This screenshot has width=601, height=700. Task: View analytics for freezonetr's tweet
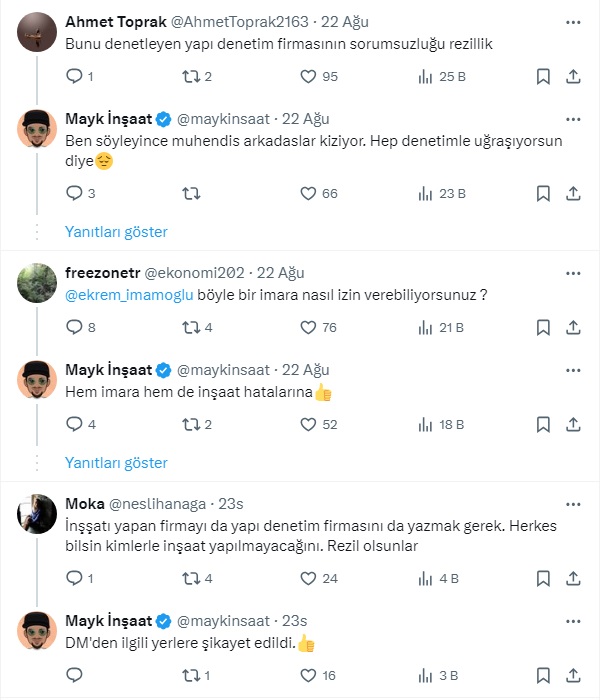[424, 327]
